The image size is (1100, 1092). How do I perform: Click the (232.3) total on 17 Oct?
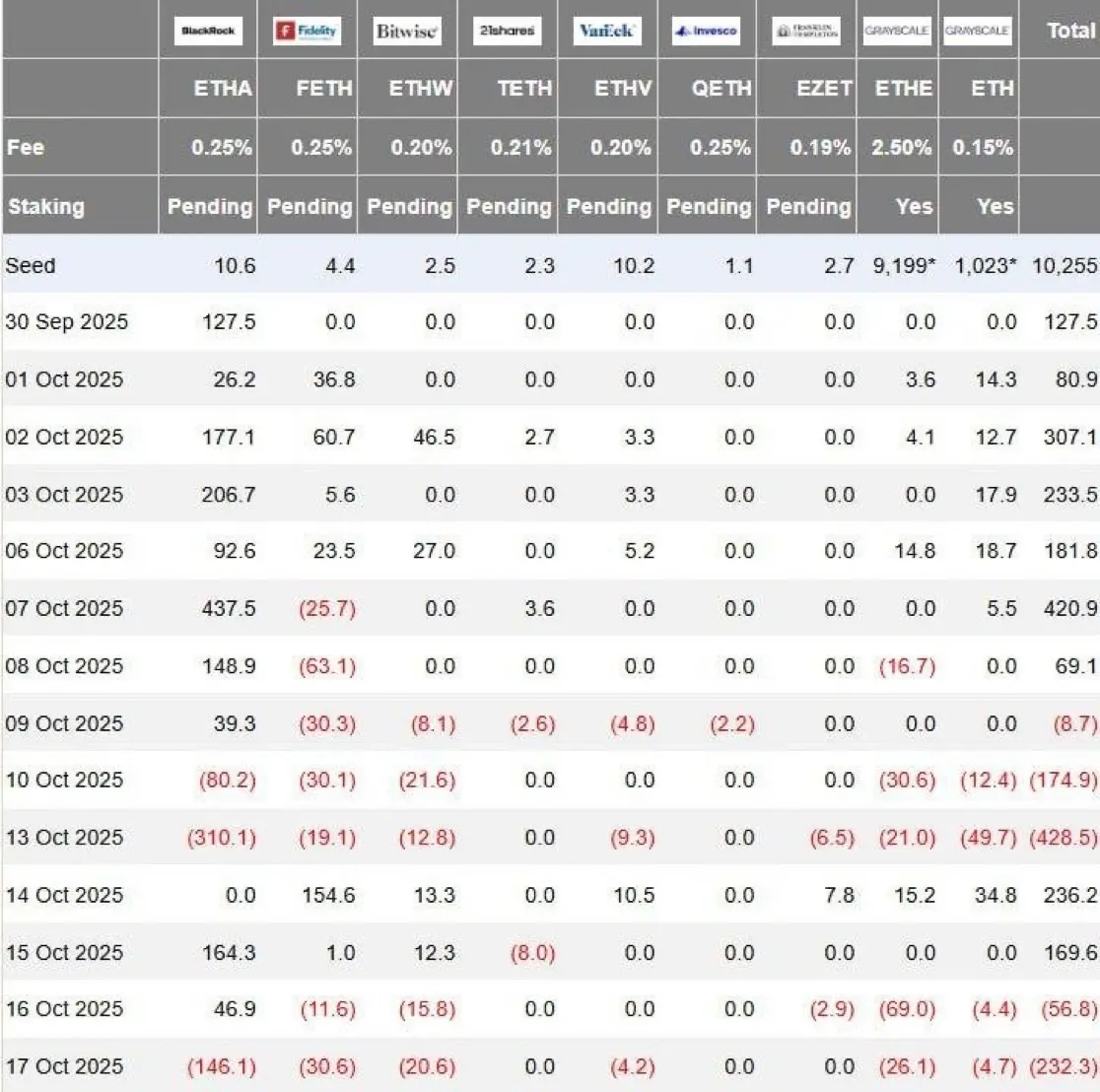click(x=1064, y=1066)
